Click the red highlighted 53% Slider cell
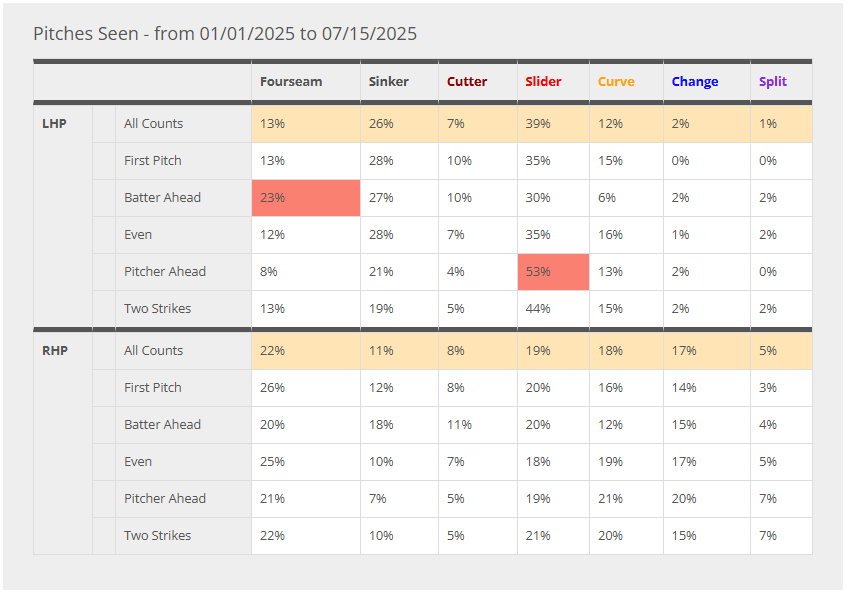This screenshot has width=850, height=595. point(553,272)
